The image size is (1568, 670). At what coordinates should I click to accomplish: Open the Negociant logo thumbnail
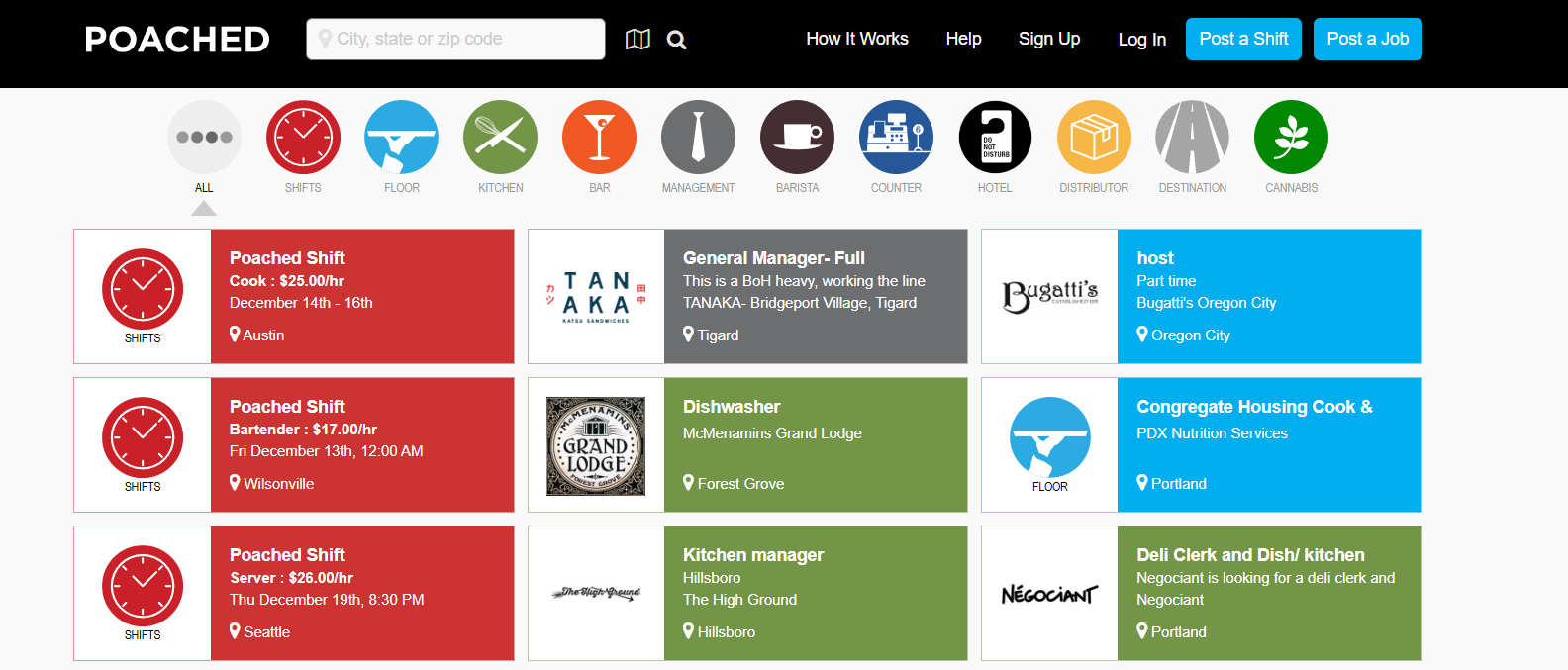click(1049, 593)
